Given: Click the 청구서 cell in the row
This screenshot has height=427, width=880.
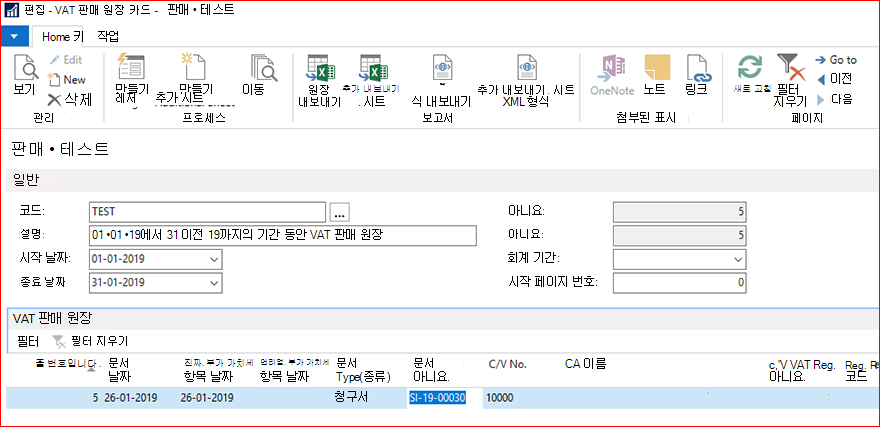Looking at the screenshot, I should tap(351, 397).
